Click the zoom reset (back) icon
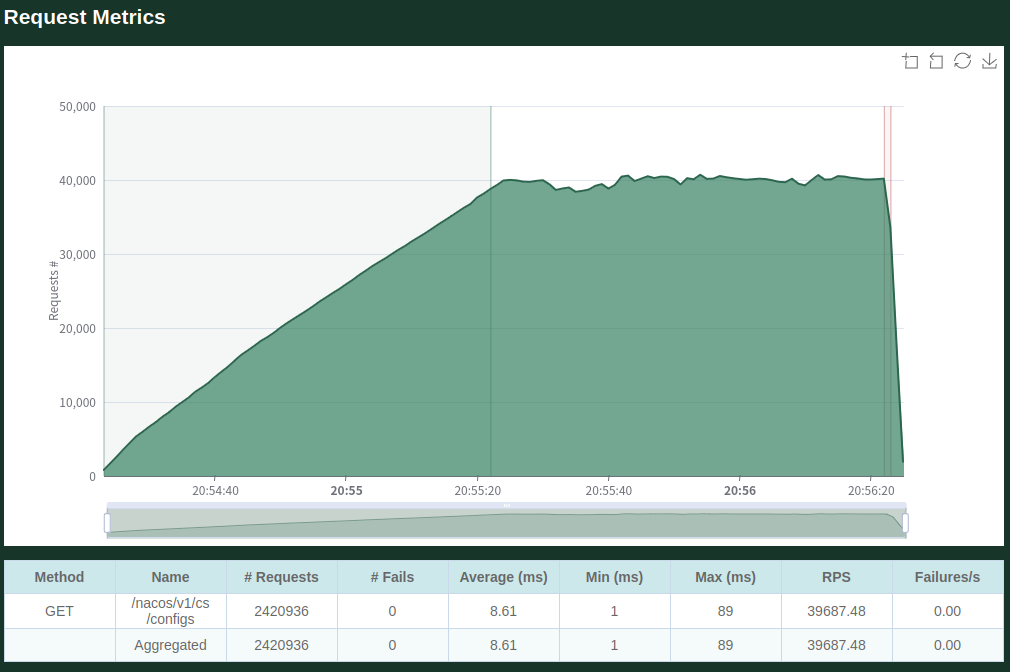The width and height of the screenshot is (1010, 672). [x=936, y=61]
